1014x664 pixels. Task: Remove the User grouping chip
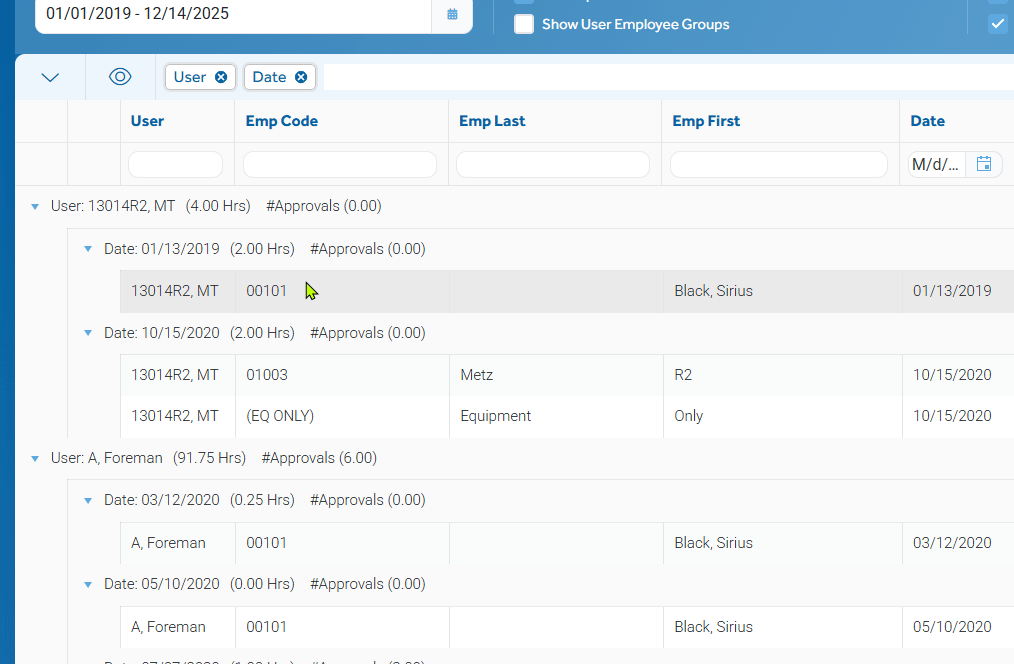click(x=221, y=77)
